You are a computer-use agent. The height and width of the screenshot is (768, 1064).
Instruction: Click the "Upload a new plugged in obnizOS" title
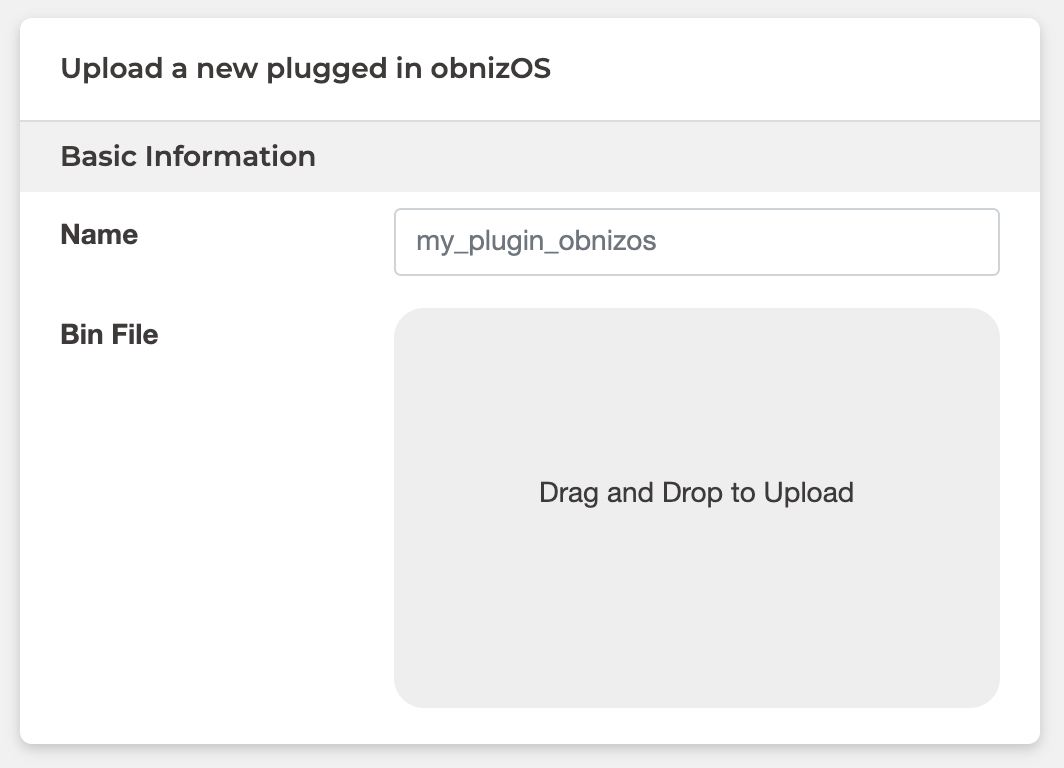pos(305,70)
